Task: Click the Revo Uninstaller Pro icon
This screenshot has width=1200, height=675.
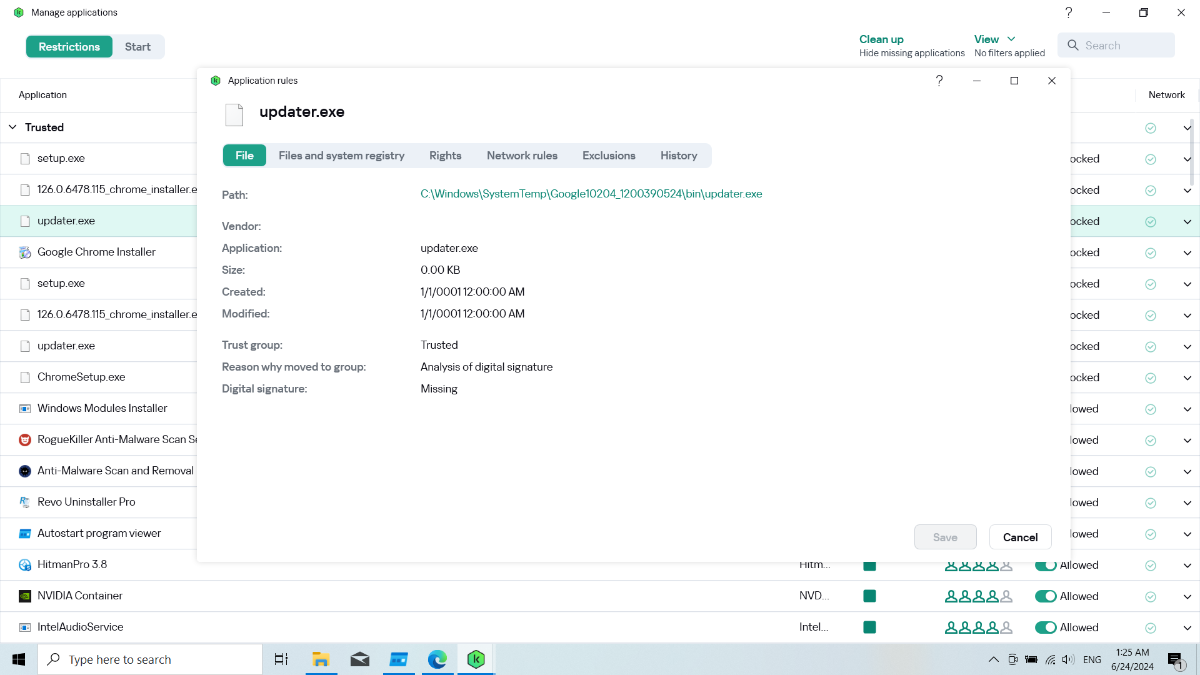Action: click(25, 502)
